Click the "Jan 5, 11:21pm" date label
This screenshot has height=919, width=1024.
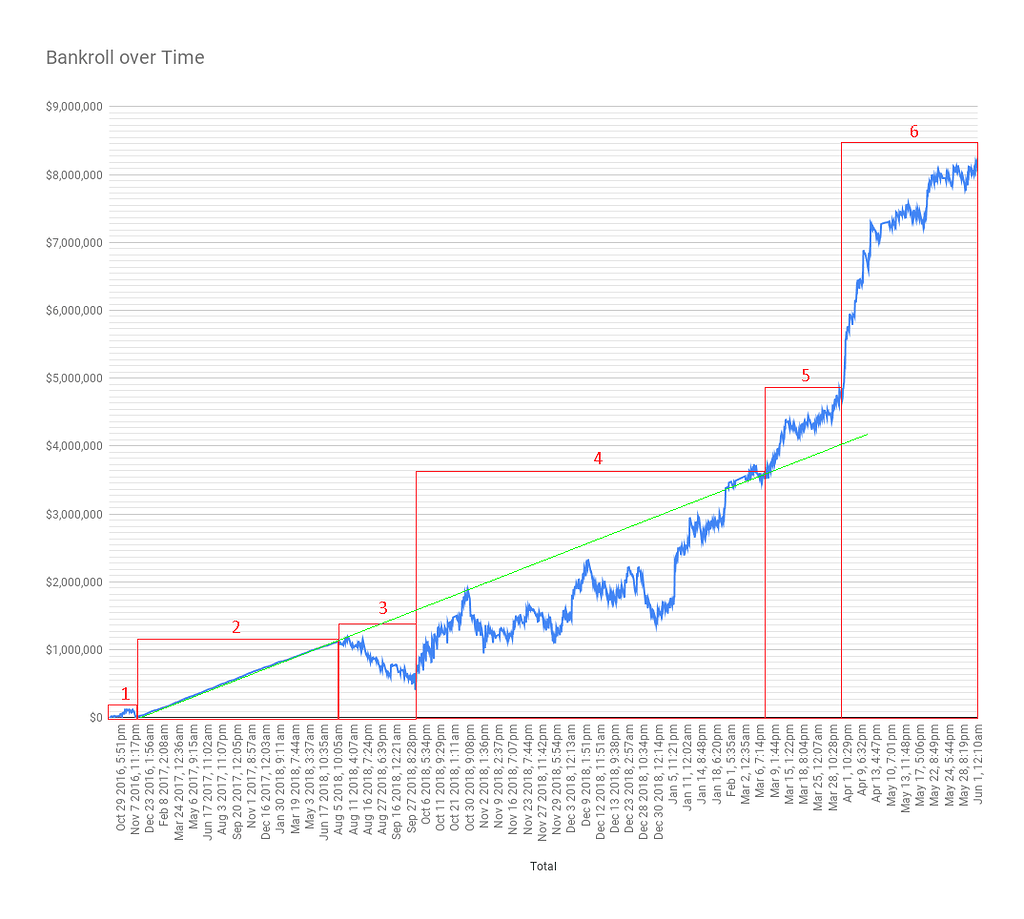click(x=672, y=763)
